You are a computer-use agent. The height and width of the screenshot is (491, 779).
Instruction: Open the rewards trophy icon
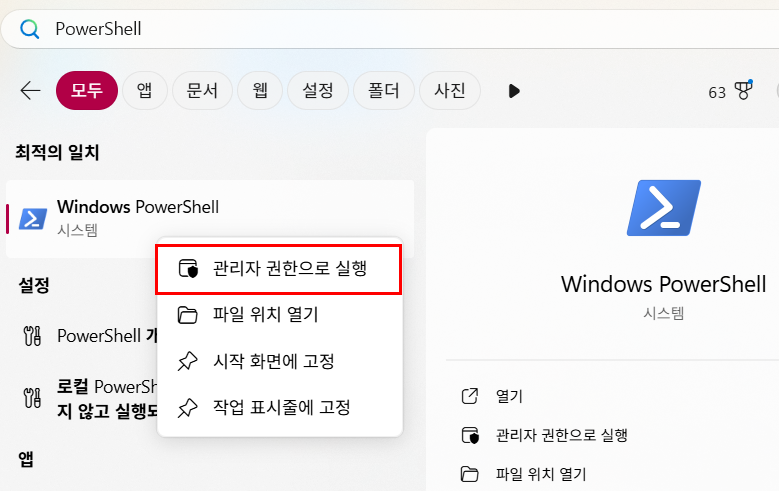[x=744, y=90]
